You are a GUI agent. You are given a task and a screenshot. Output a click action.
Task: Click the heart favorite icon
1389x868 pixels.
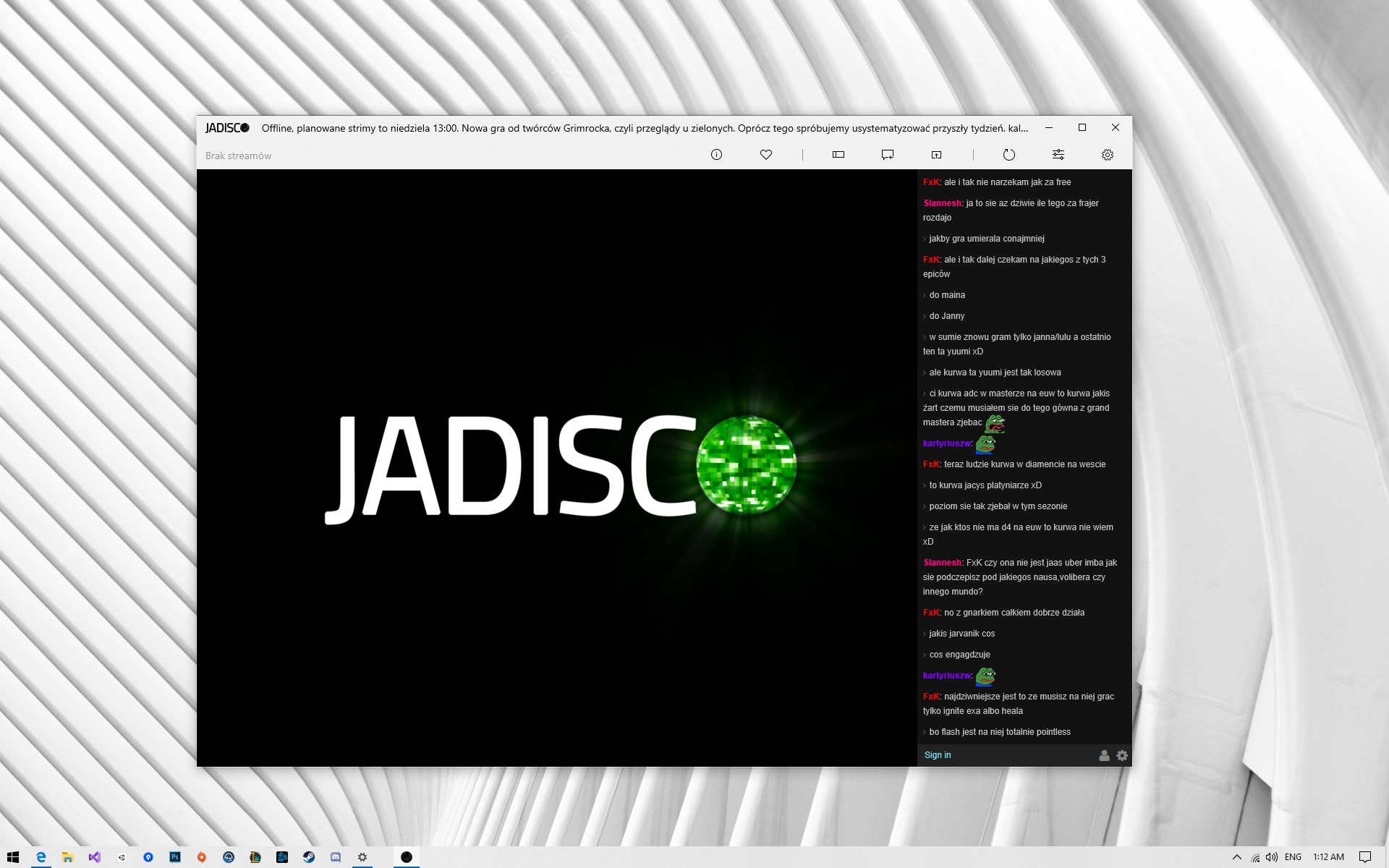click(766, 155)
